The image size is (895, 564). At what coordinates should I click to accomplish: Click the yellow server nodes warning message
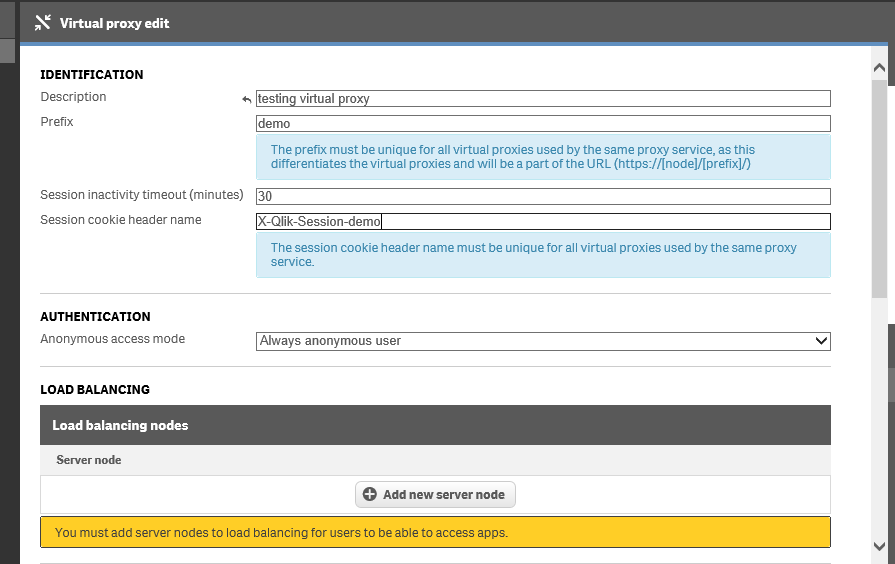pos(435,532)
